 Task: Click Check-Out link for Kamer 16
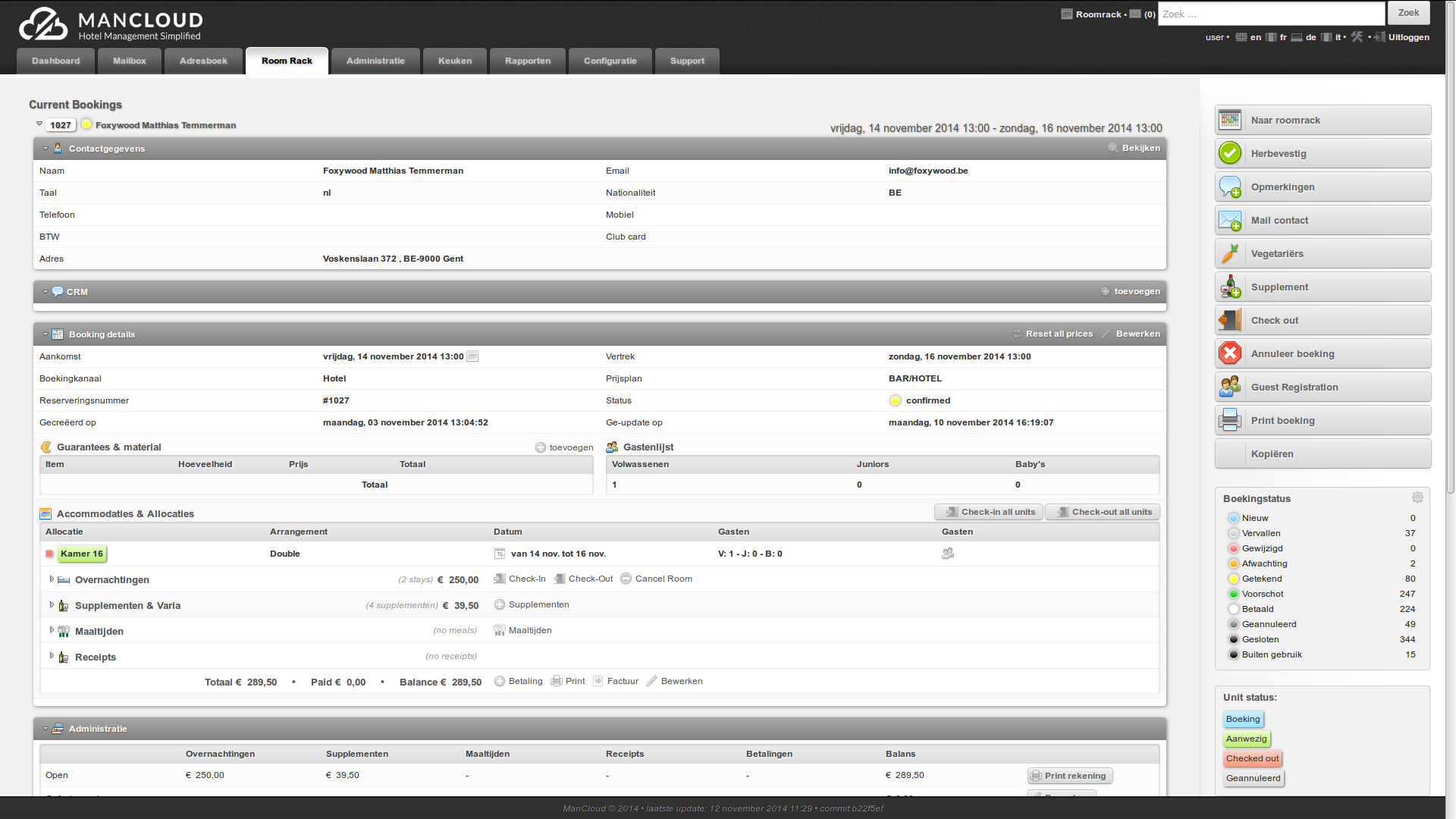[583, 579]
